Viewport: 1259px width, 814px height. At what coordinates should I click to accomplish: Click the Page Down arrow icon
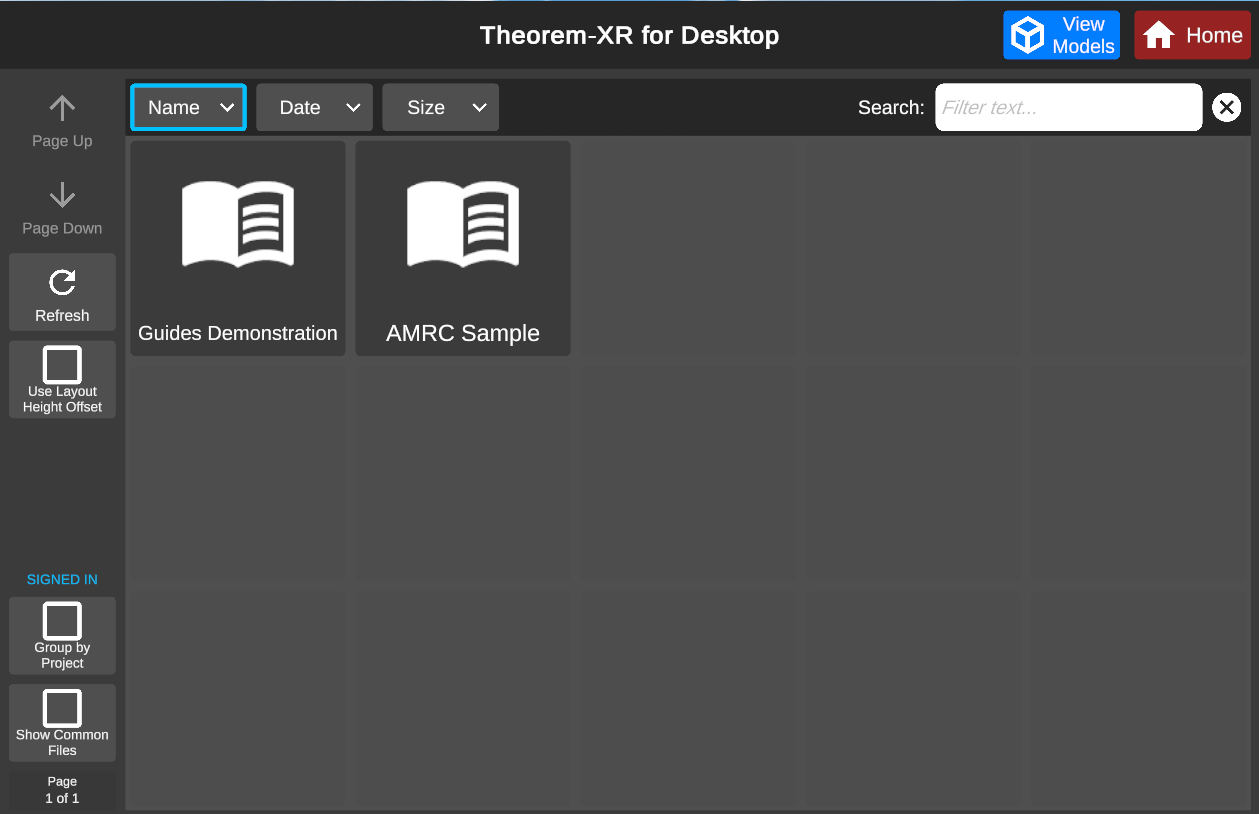pyautogui.click(x=62, y=195)
